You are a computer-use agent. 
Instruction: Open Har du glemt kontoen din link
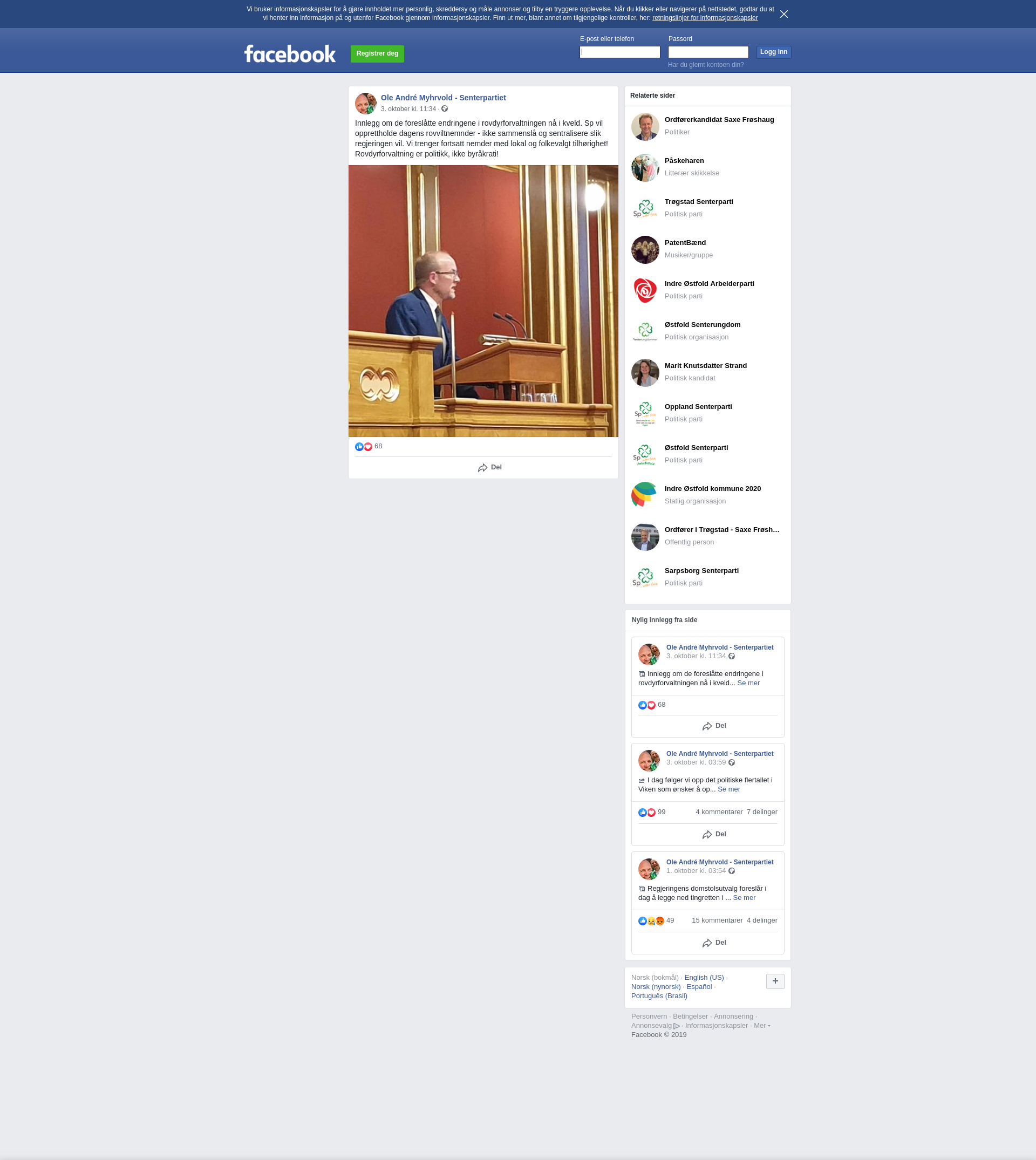[706, 65]
